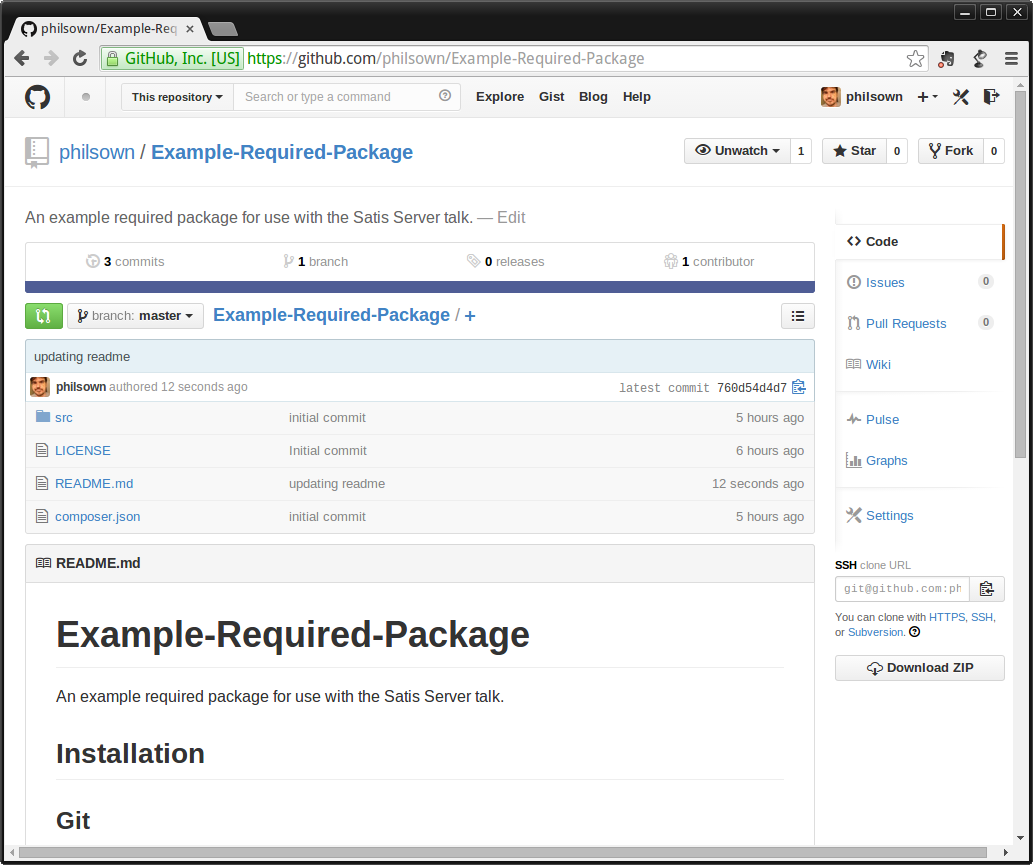Fork this repository
This screenshot has height=865, width=1033.
tap(951, 151)
